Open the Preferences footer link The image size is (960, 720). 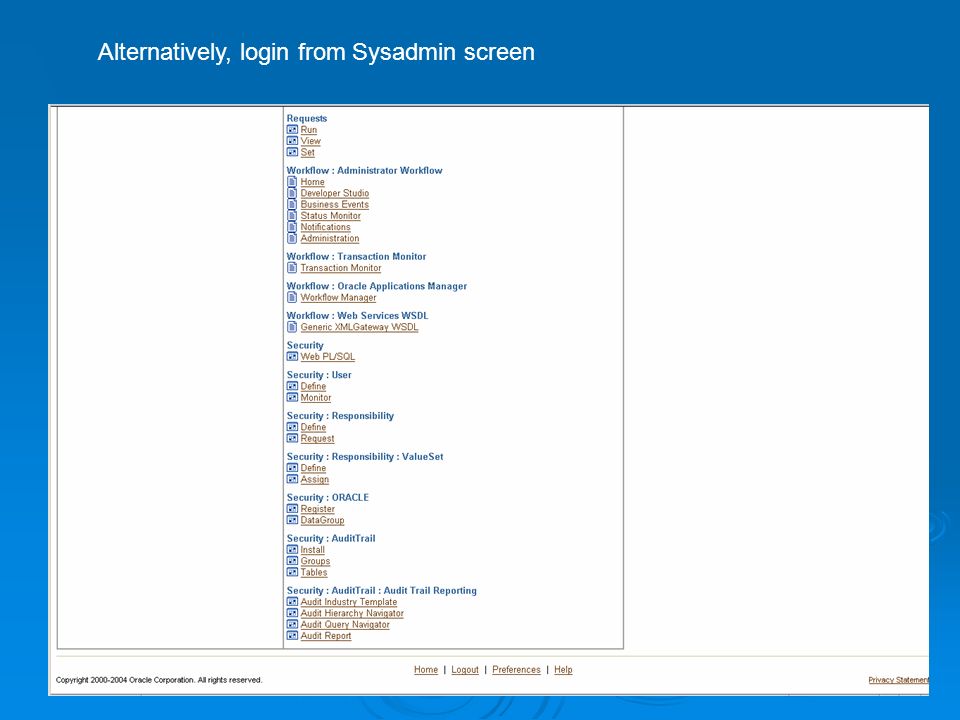pyautogui.click(x=516, y=670)
